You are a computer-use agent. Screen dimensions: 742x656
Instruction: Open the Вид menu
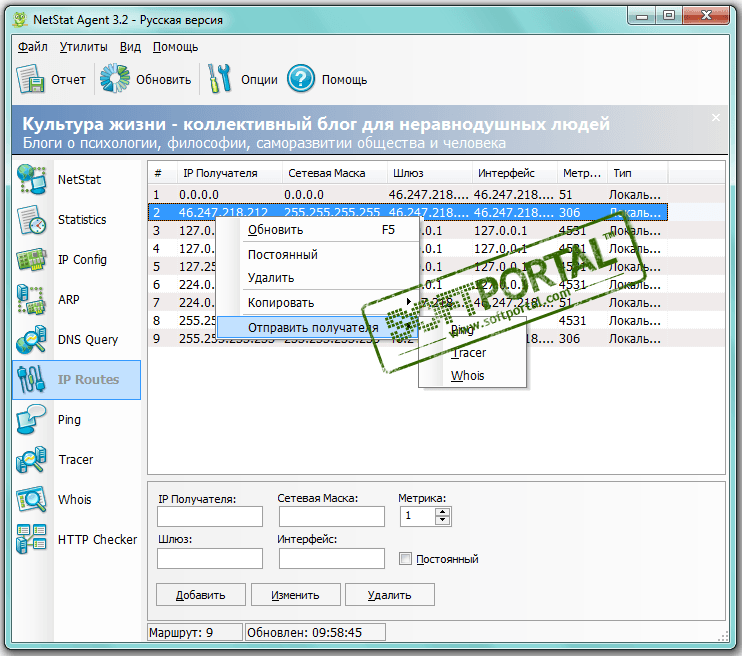coord(130,47)
